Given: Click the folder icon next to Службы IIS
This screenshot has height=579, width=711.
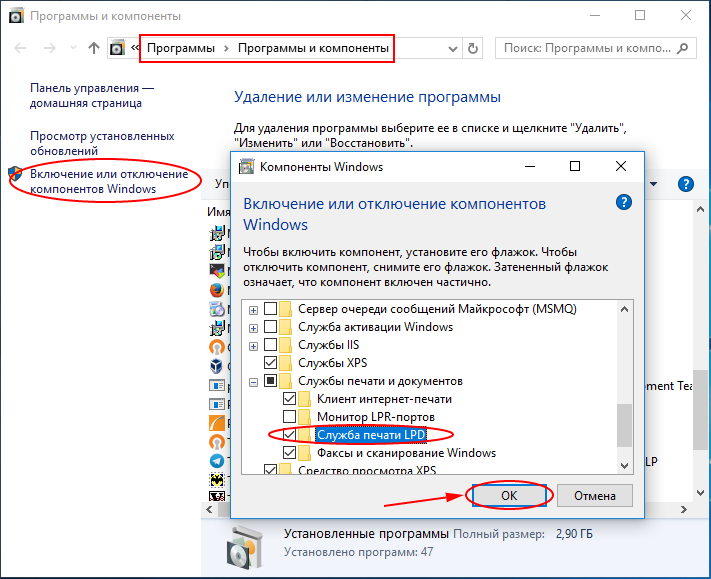Looking at the screenshot, I should [286, 345].
